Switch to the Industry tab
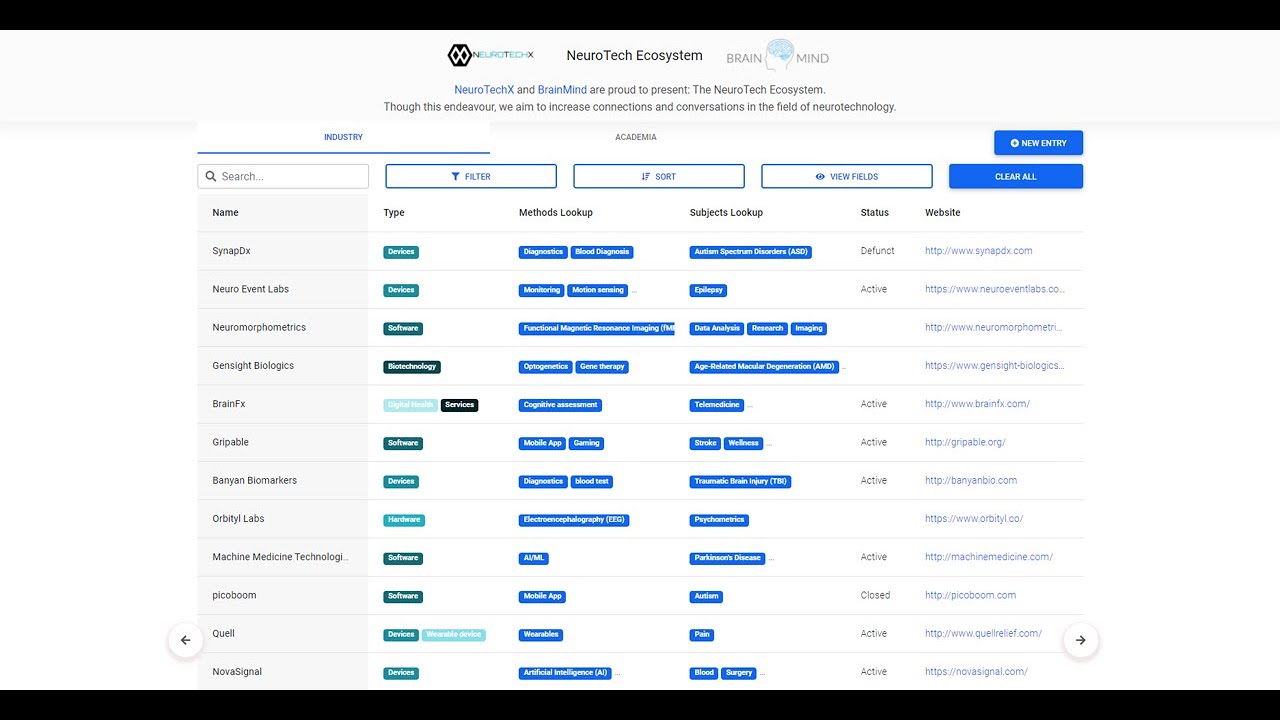Screen dimensions: 1280x720 coord(343,137)
